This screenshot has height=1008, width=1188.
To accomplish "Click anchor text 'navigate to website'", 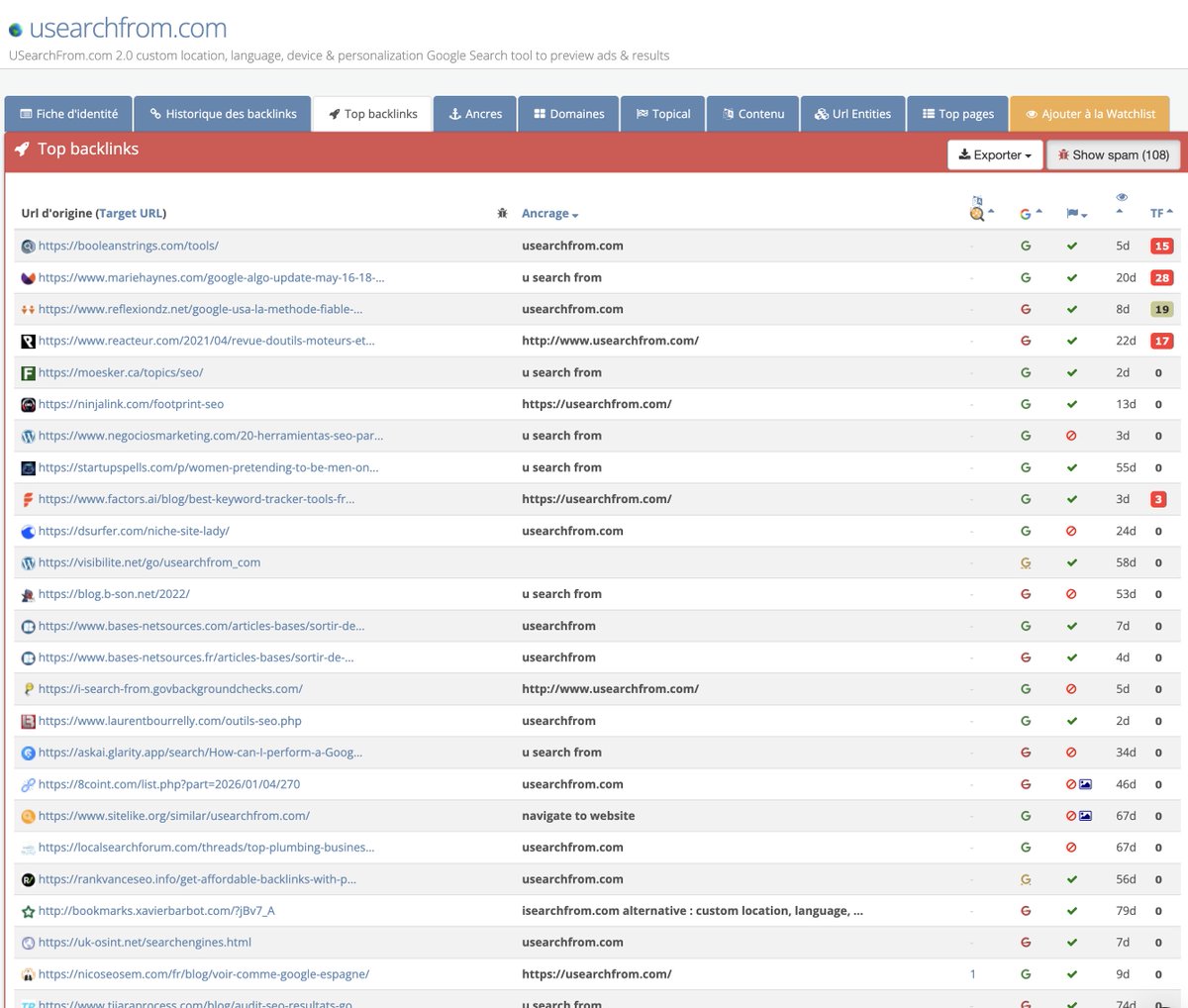I will (578, 816).
